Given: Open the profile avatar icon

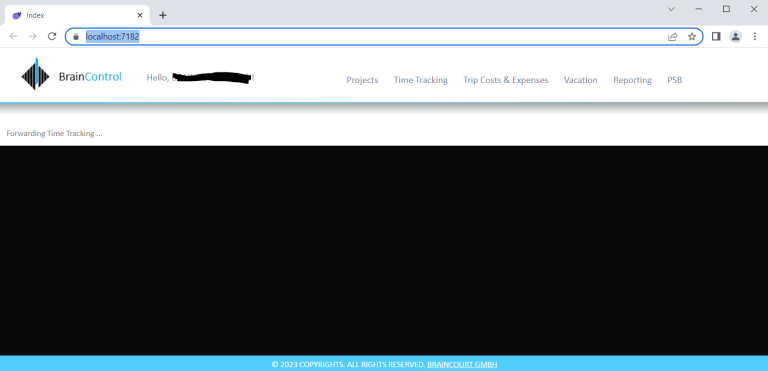Looking at the screenshot, I should point(735,36).
